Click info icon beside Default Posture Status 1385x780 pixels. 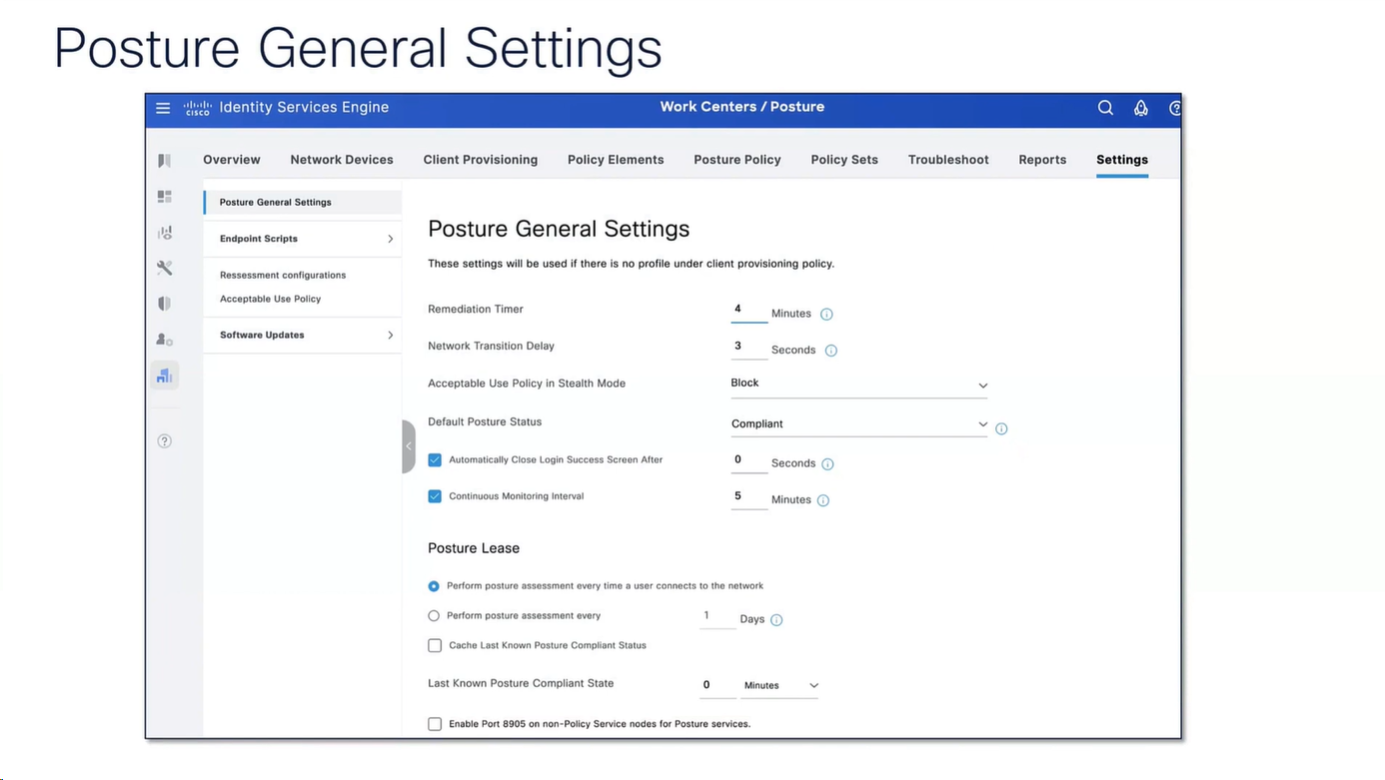pos(1001,429)
